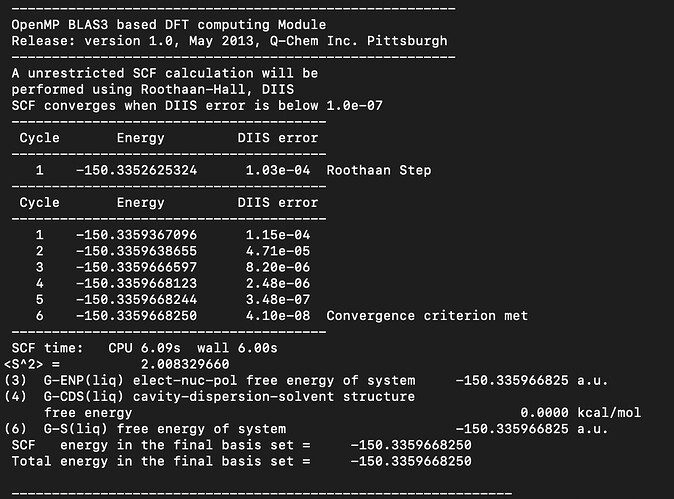
Task: Click the G-S(liq) free energy of system line
Action: tap(306, 429)
